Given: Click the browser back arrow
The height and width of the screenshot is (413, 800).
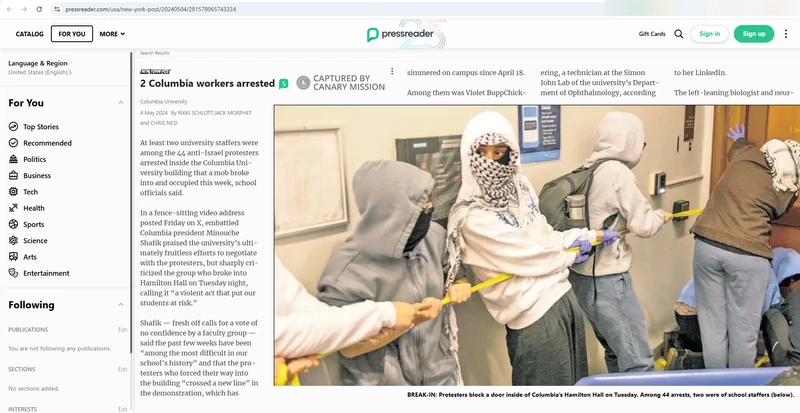Looking at the screenshot, I should click(9, 9).
